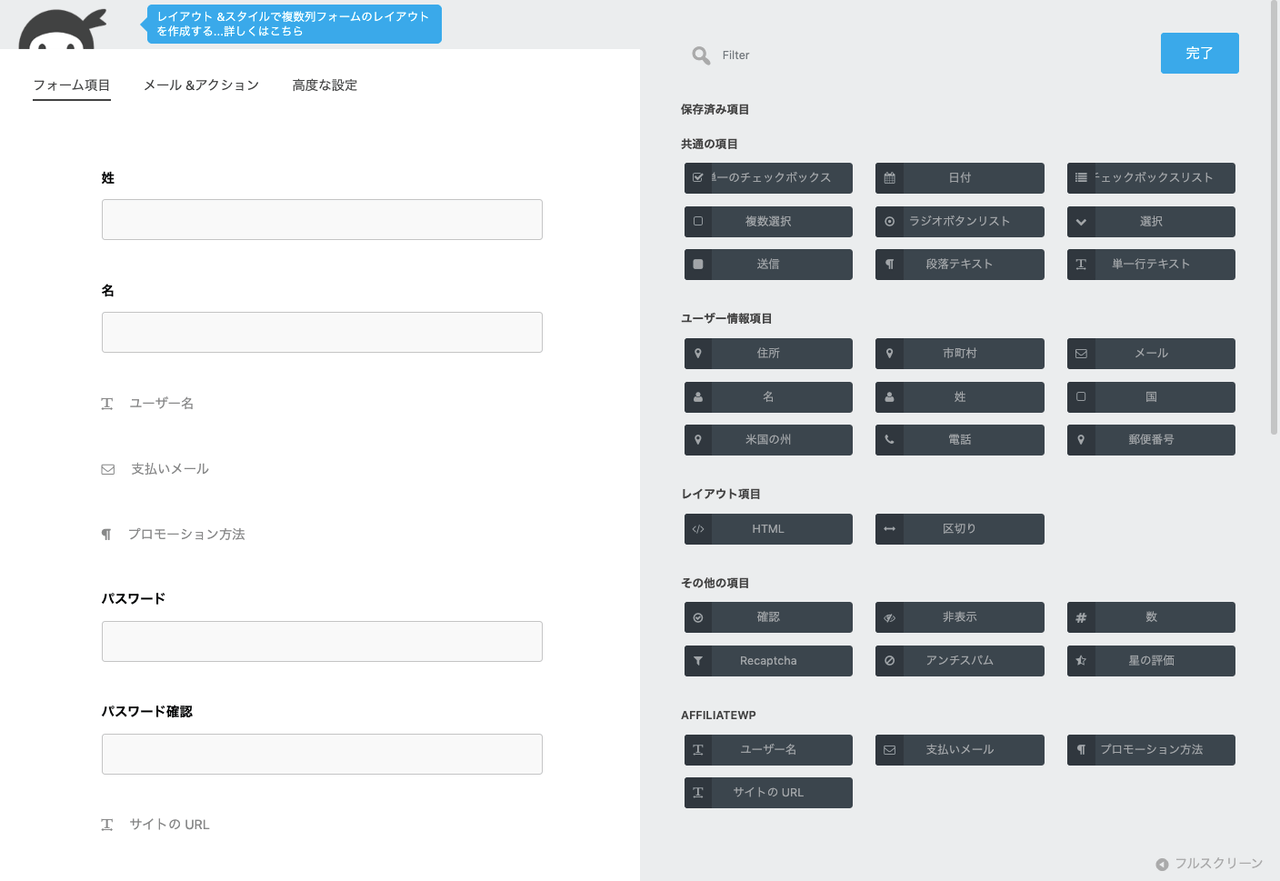Viewport: 1280px width, 881px height.
Task: Select the 姓 input field in form
Action: coord(322,219)
